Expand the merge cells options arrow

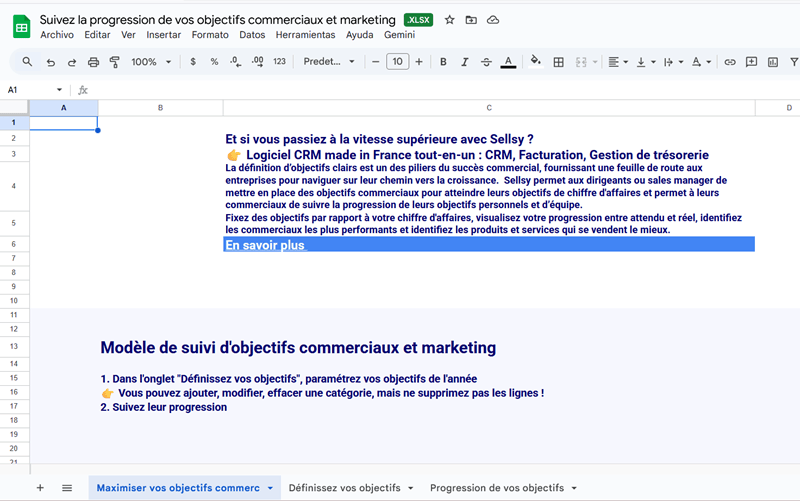pyautogui.click(x=595, y=62)
